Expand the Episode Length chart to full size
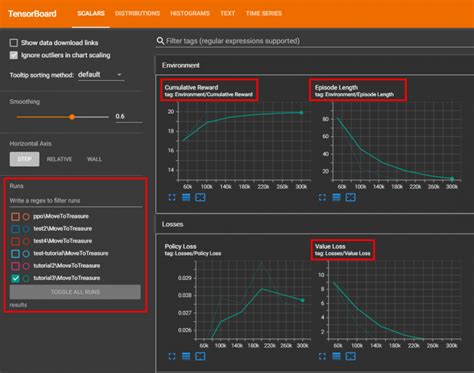Viewport: 474px width, 373px height. (x=322, y=197)
